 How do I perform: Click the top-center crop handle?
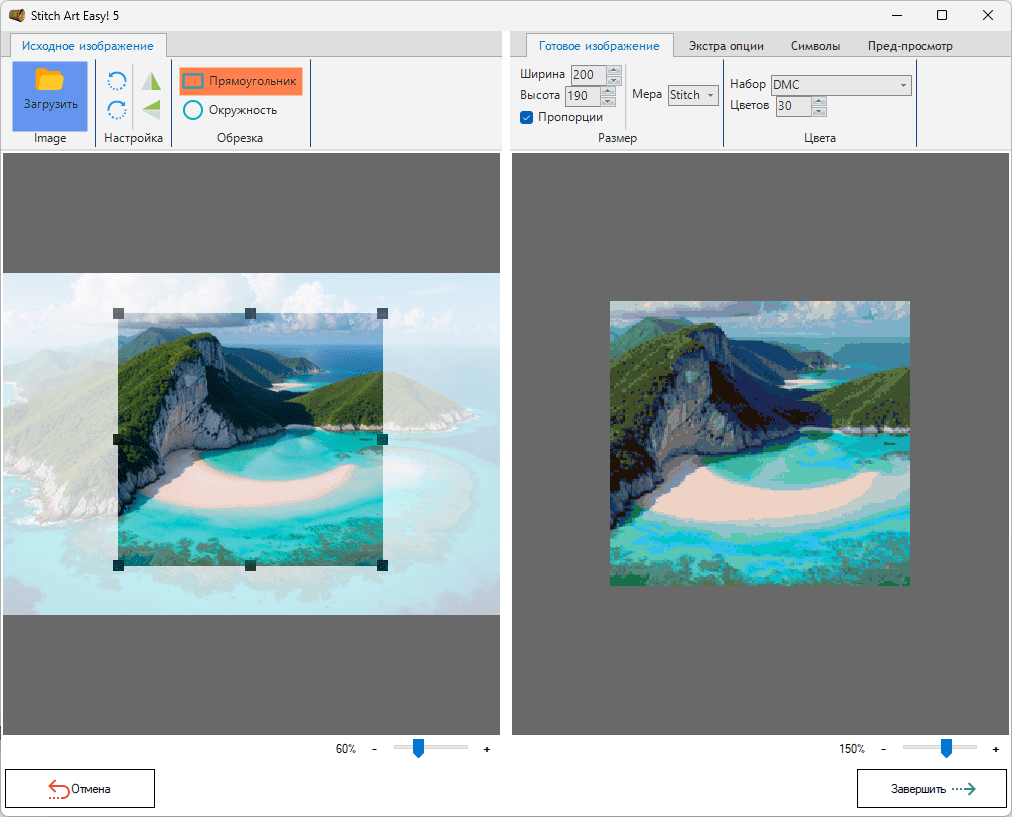pyautogui.click(x=250, y=314)
